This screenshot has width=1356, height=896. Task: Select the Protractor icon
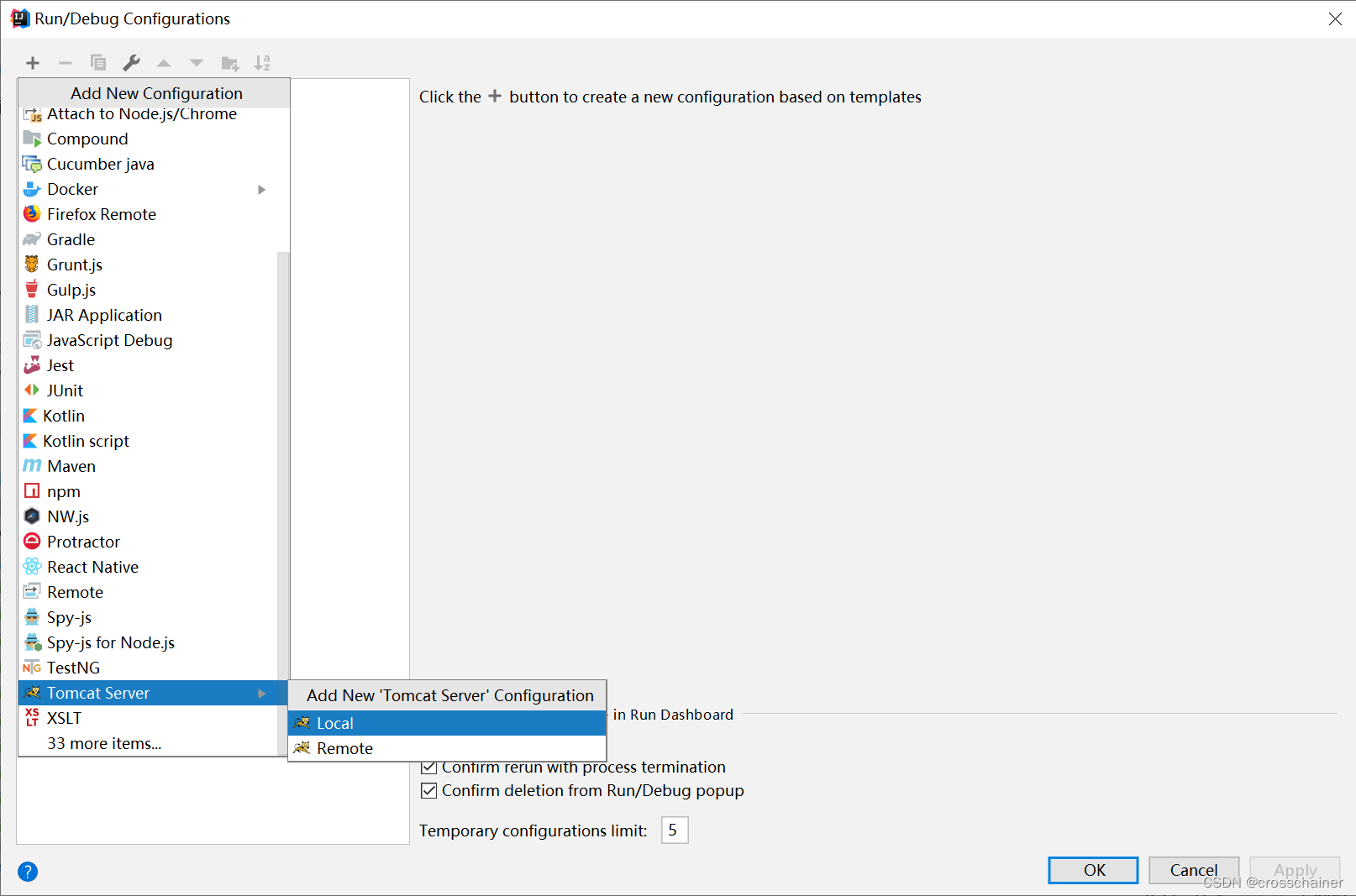click(32, 542)
